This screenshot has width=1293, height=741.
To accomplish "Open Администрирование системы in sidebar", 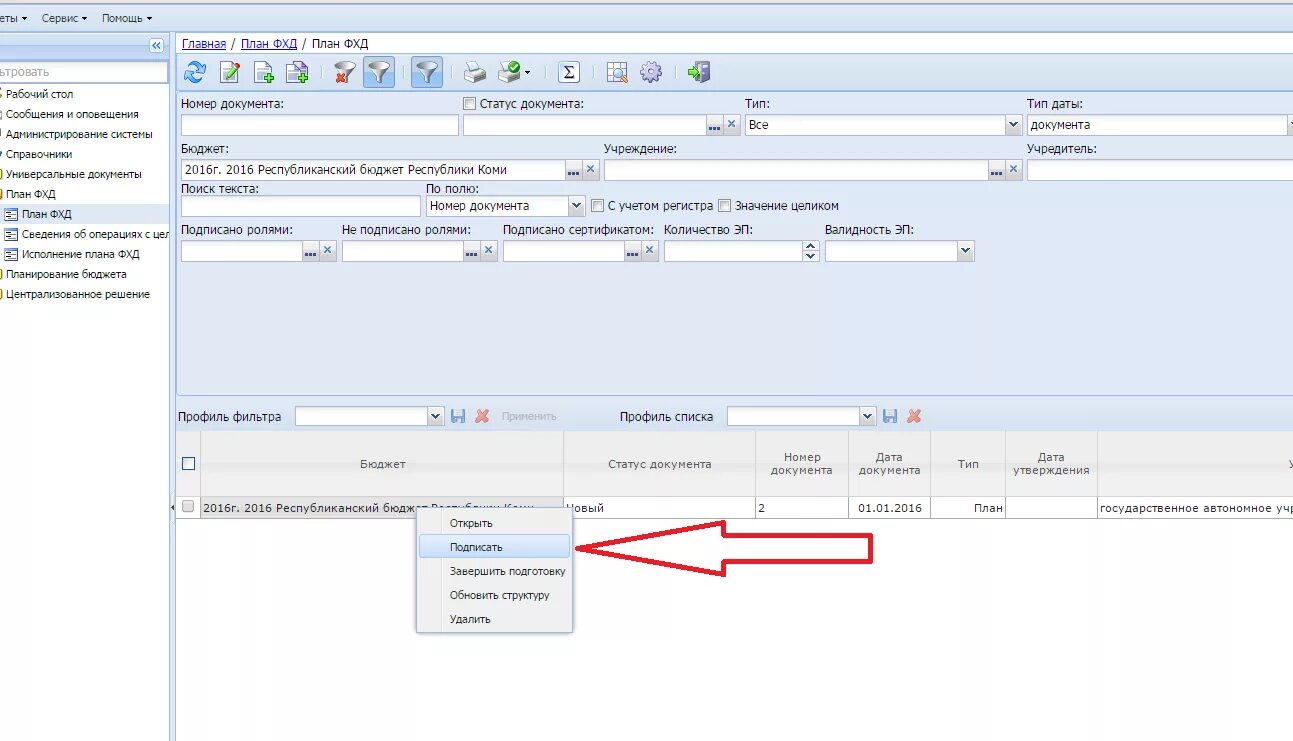I will (x=79, y=134).
